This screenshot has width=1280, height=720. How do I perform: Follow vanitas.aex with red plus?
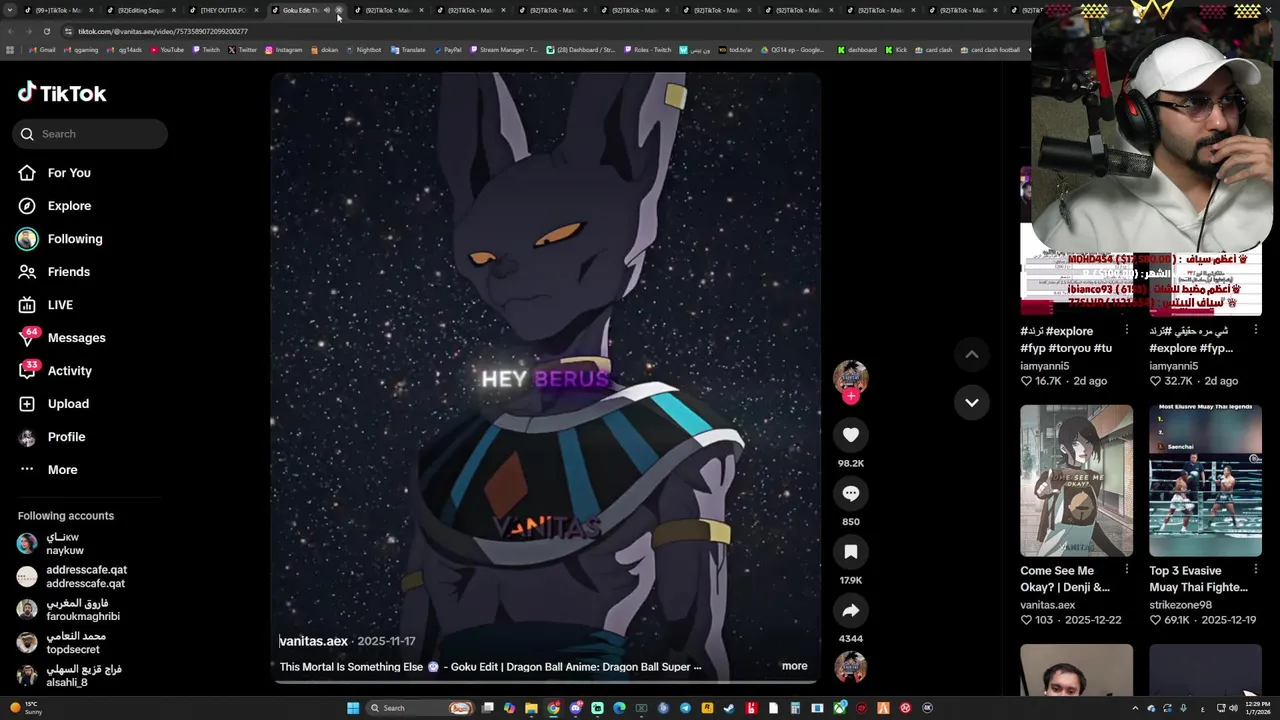851,396
